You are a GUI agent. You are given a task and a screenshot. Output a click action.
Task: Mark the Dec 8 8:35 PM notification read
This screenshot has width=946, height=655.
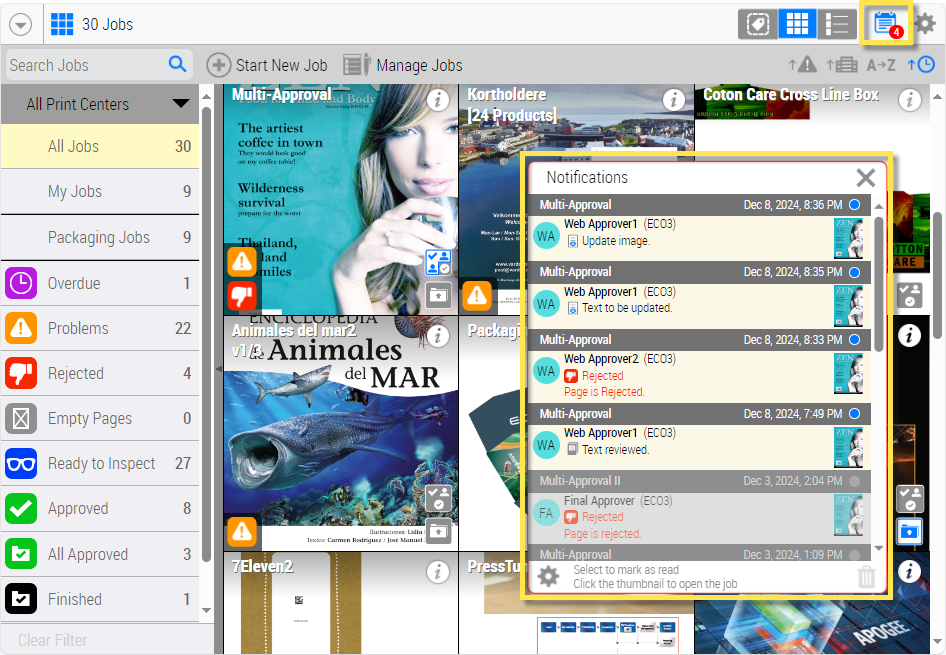click(854, 272)
